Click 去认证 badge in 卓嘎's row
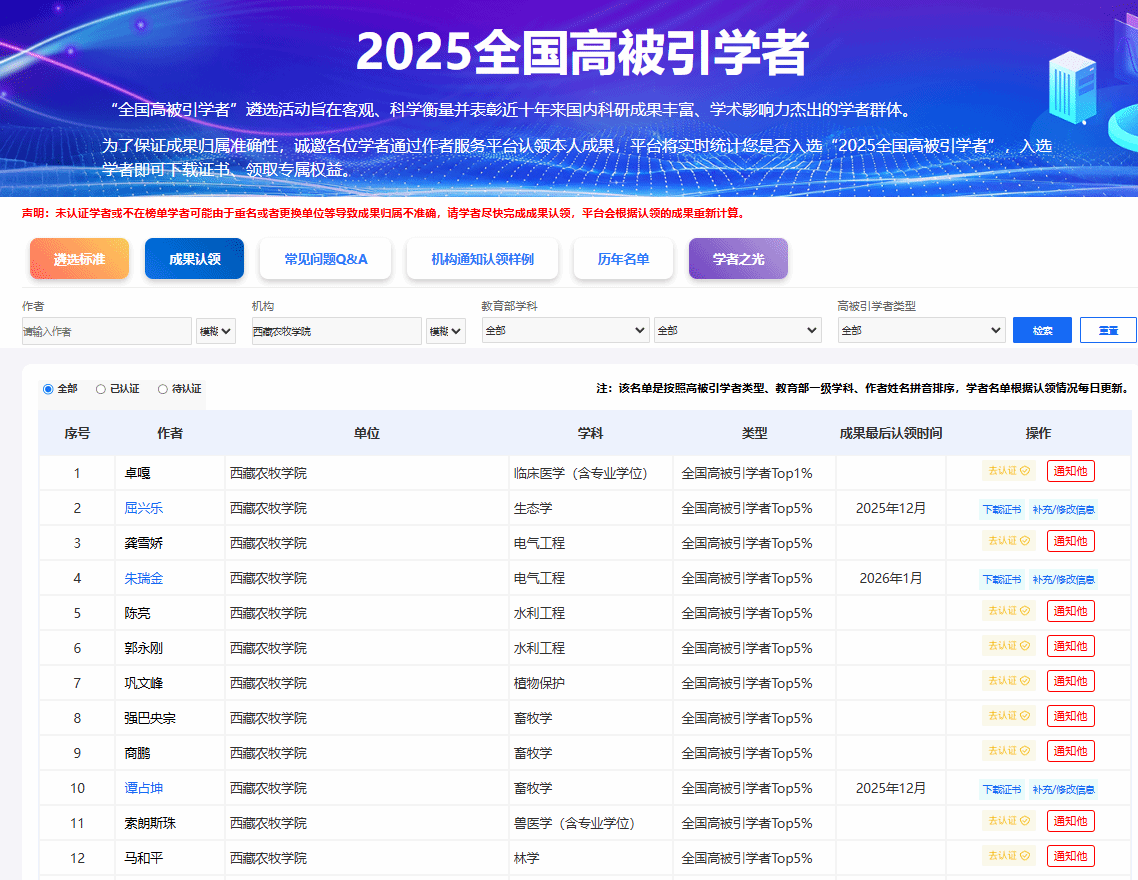The image size is (1138, 880). (1008, 471)
